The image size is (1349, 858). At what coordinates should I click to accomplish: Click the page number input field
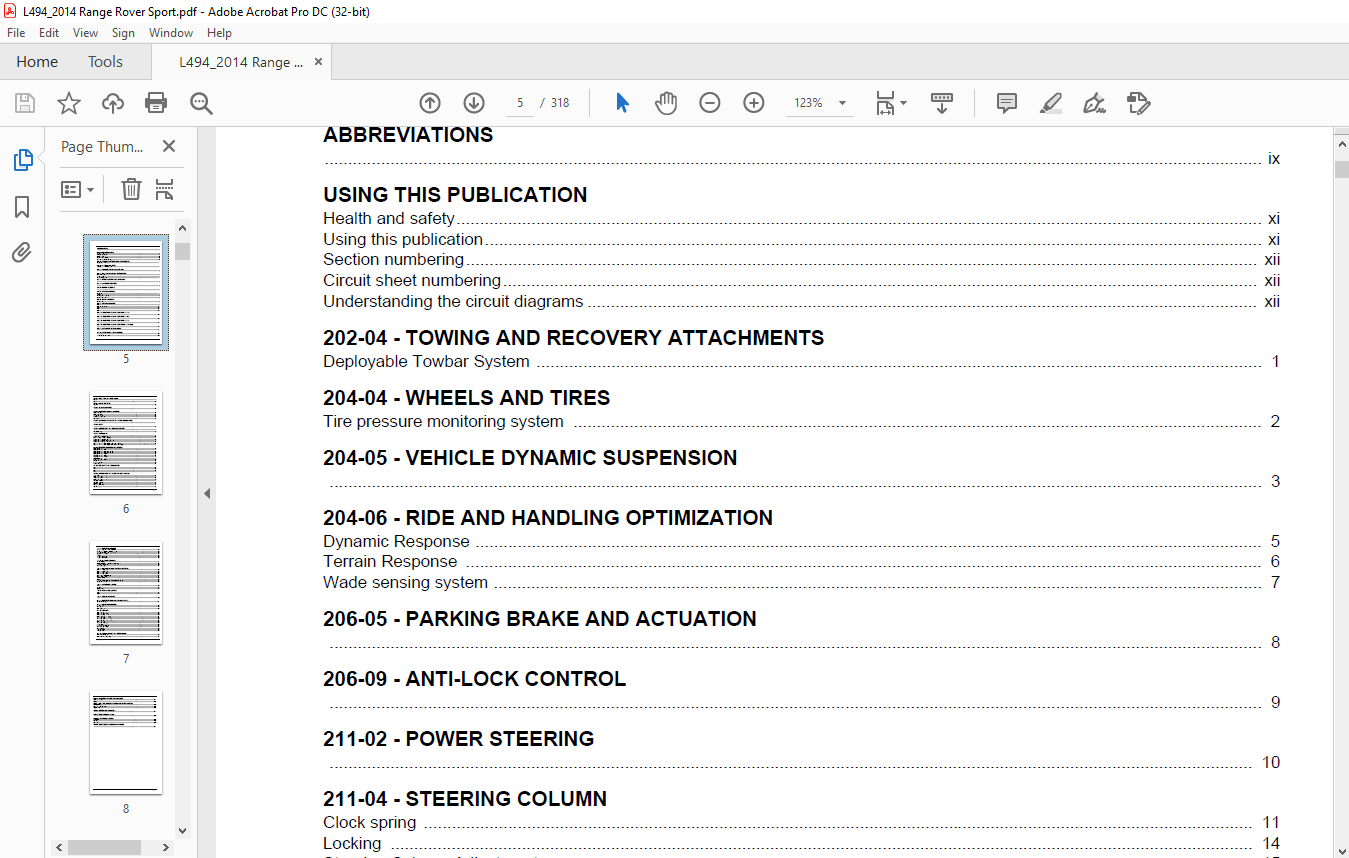[x=520, y=103]
